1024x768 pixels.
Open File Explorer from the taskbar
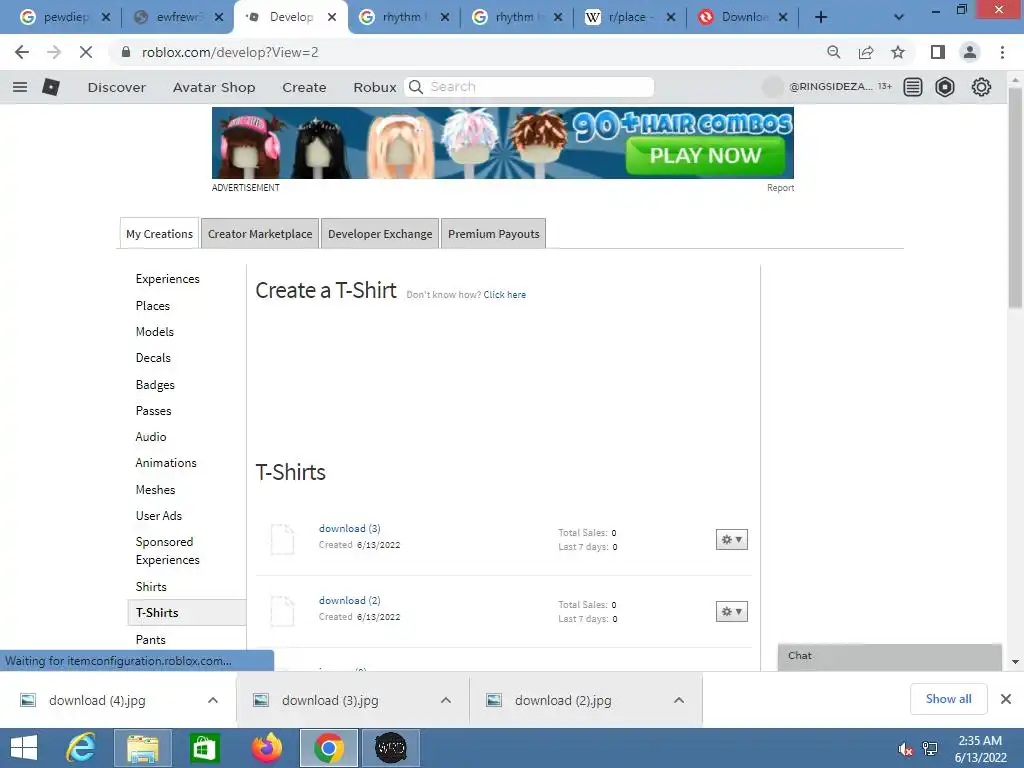coord(142,748)
